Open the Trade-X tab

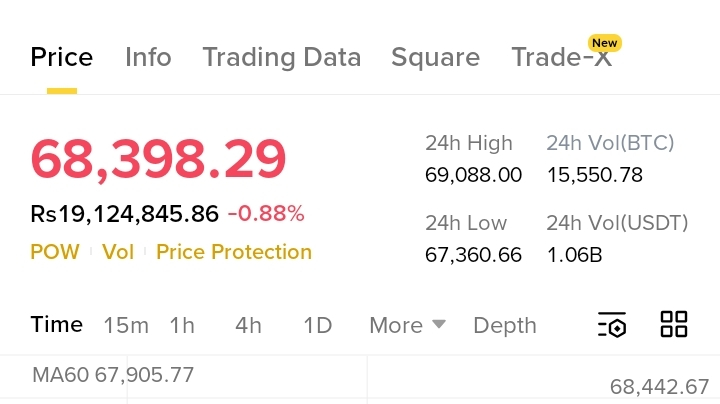coord(560,58)
